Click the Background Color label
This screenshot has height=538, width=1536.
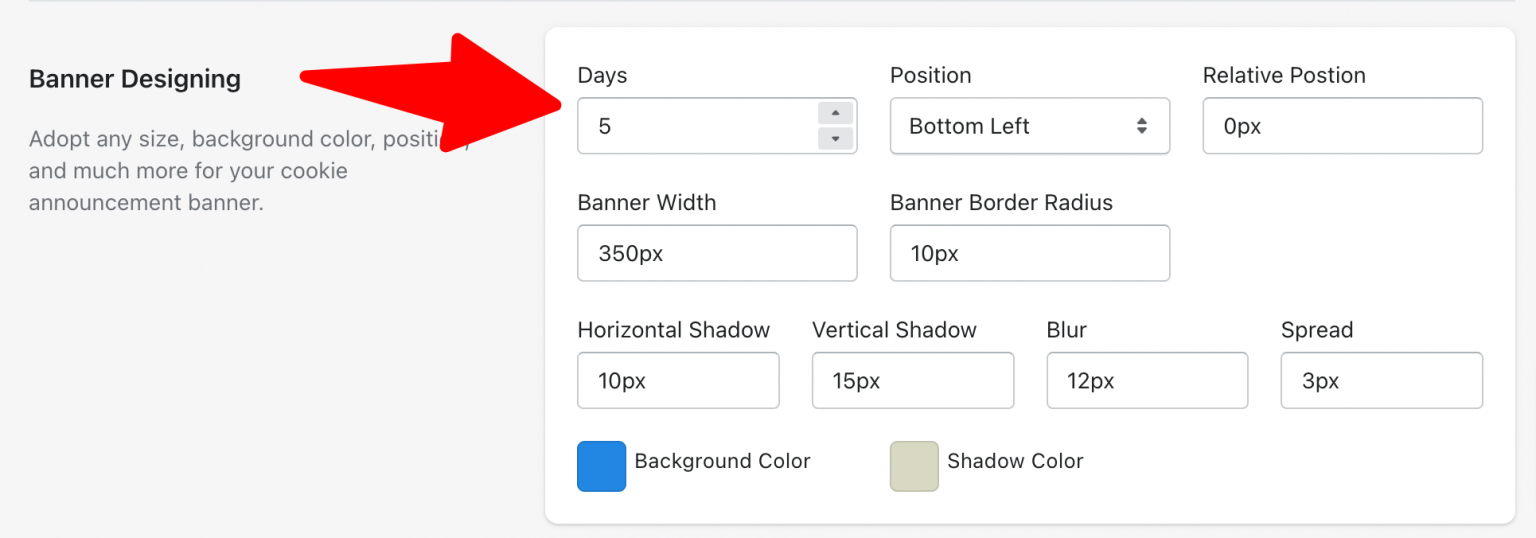tap(722, 461)
